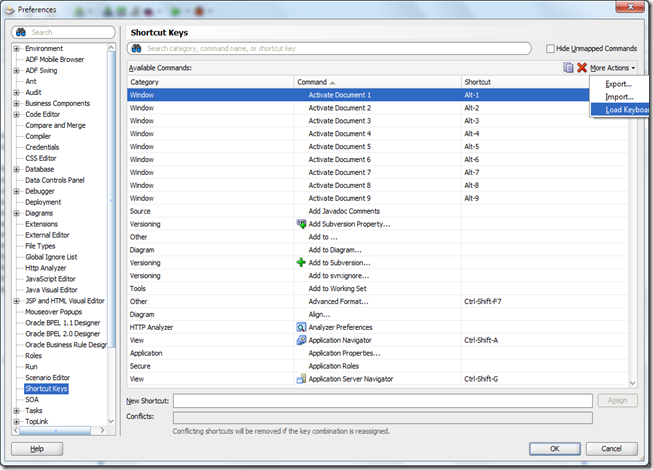This screenshot has height=470, width=653.
Task: Sort by the Shortcut column header
Action: click(526, 82)
